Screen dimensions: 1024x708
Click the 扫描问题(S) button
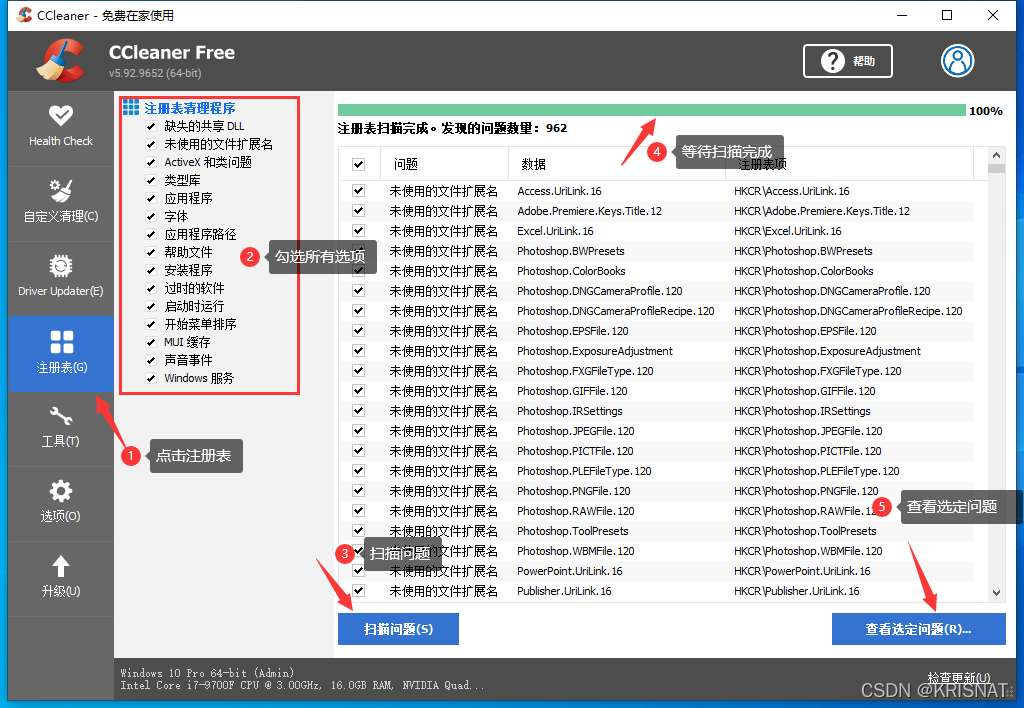[x=398, y=629]
